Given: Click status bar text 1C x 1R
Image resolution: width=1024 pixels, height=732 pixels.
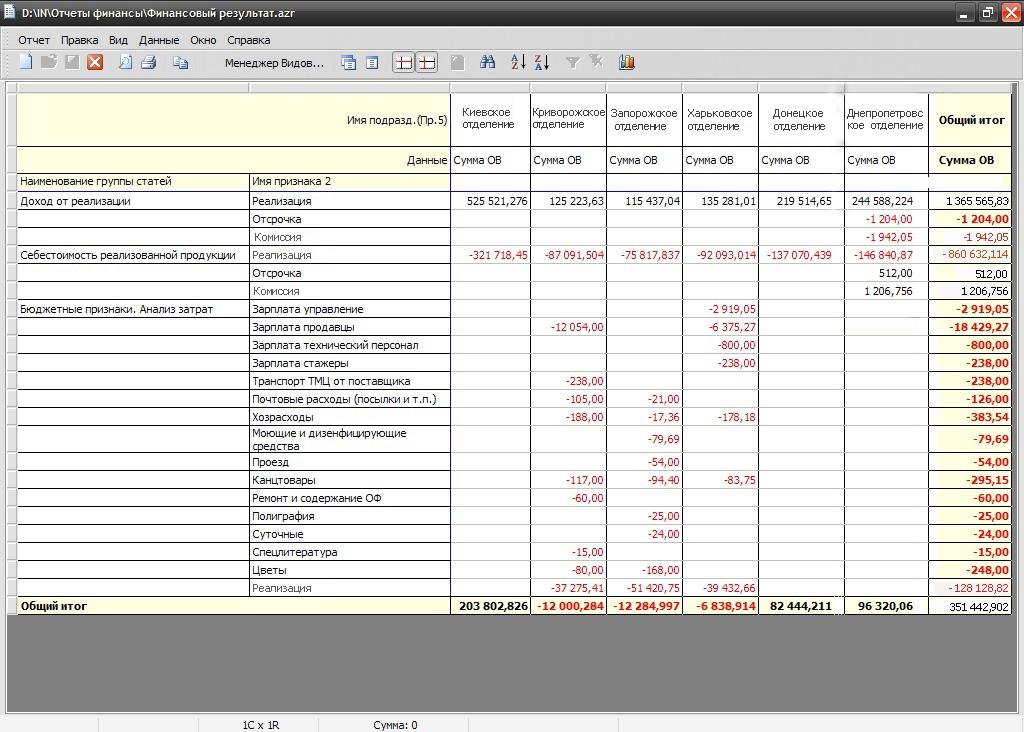Looking at the screenshot, I should (x=261, y=725).
